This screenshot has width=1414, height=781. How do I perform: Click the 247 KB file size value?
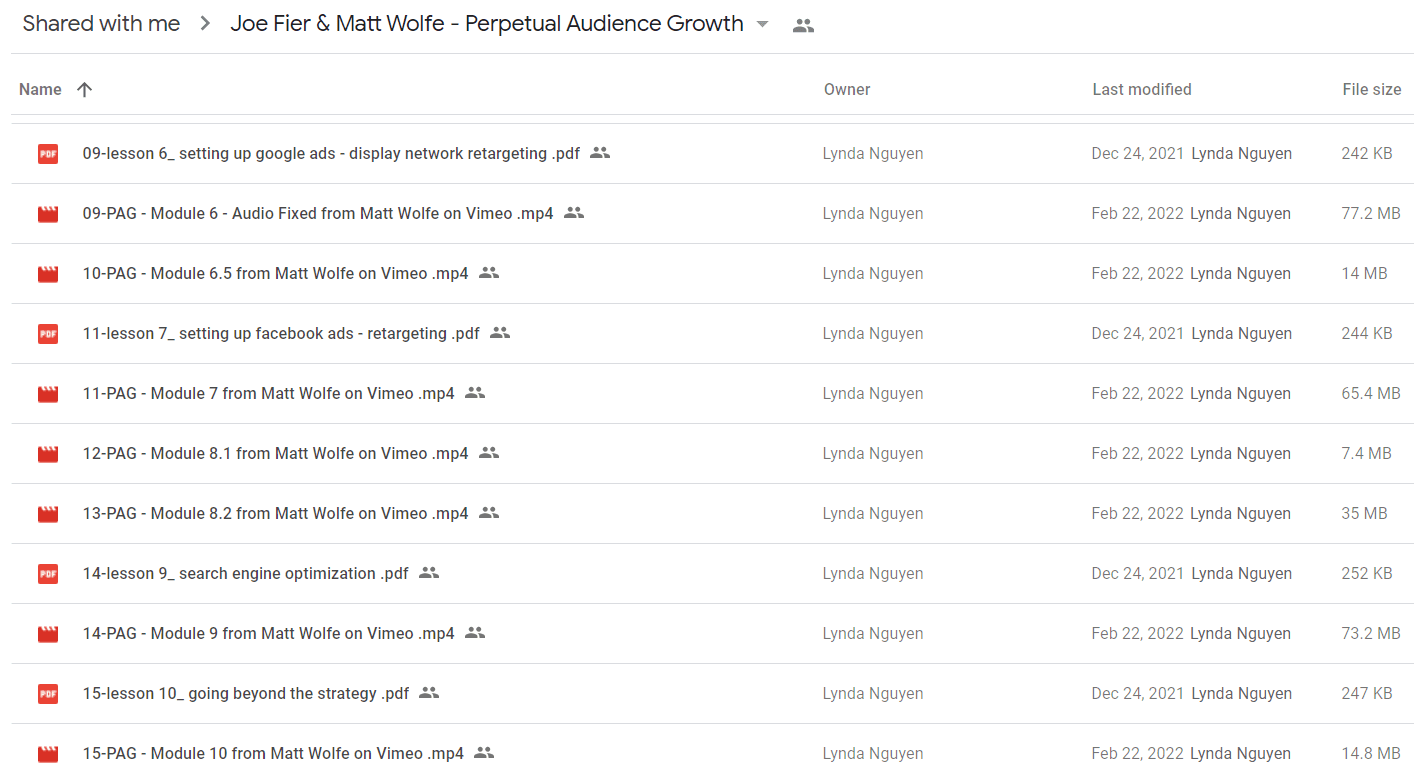[x=1367, y=694]
